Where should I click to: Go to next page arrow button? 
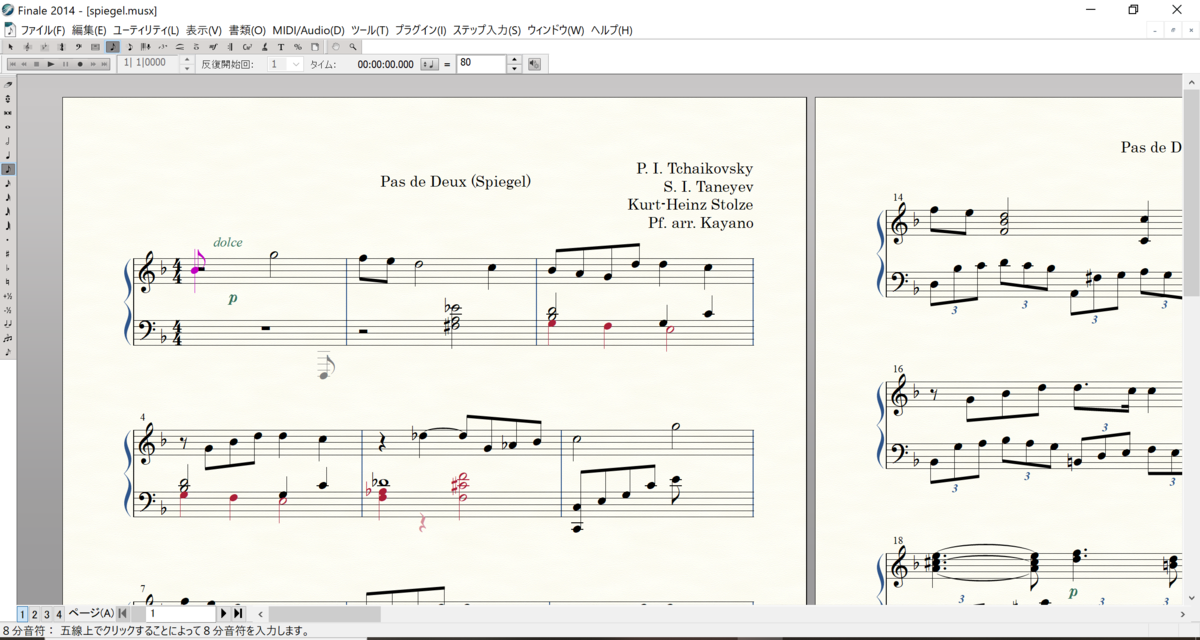(224, 614)
